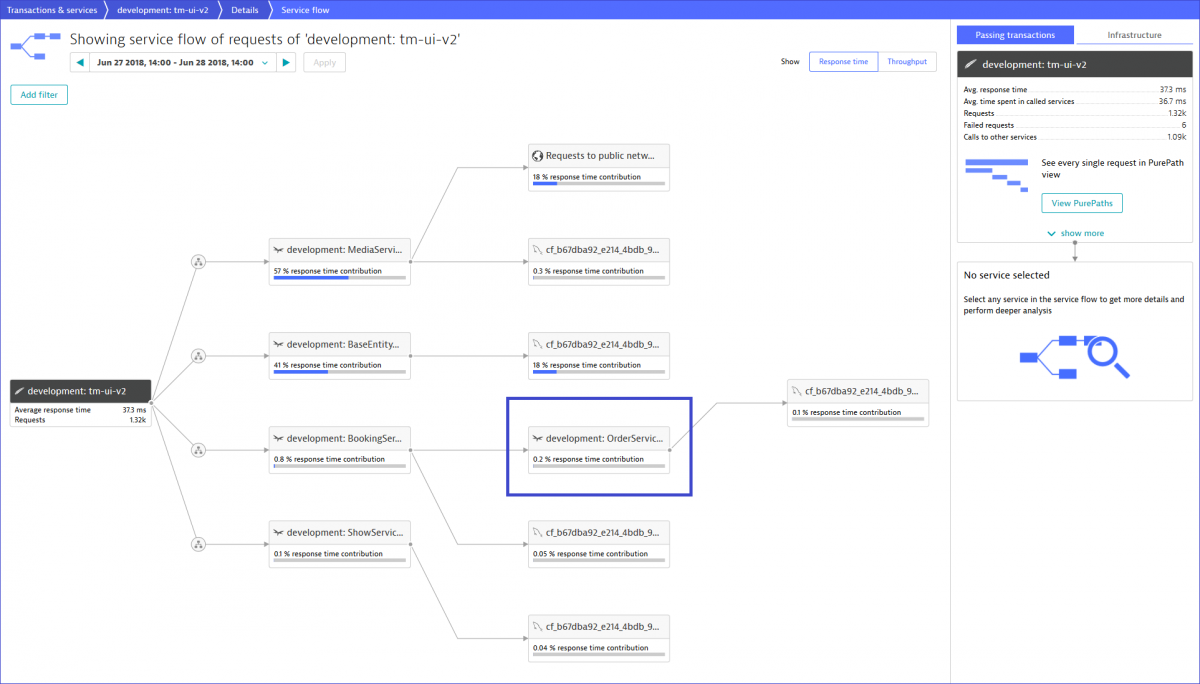Click the tree branch icon before BookingService node
This screenshot has width=1200, height=684.
pos(198,449)
